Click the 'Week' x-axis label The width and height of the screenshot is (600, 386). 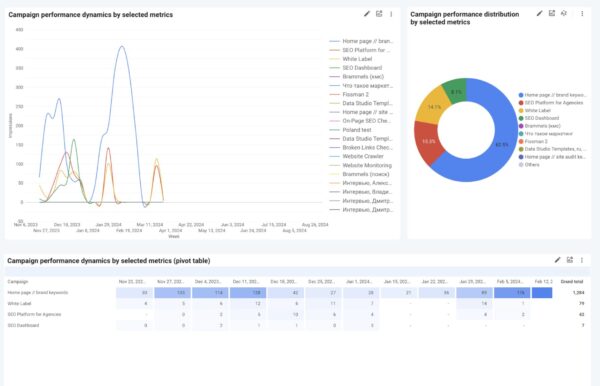(174, 236)
